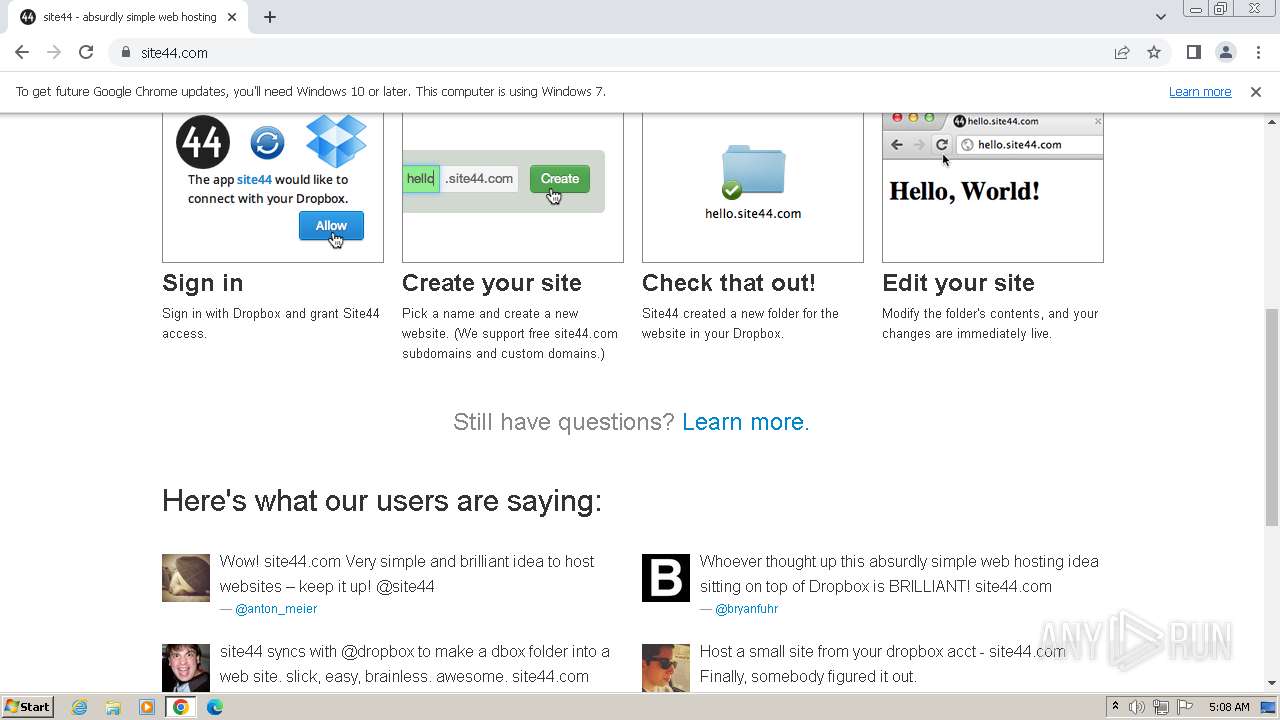Launch Internet Explorer from taskbar

(x=80, y=707)
